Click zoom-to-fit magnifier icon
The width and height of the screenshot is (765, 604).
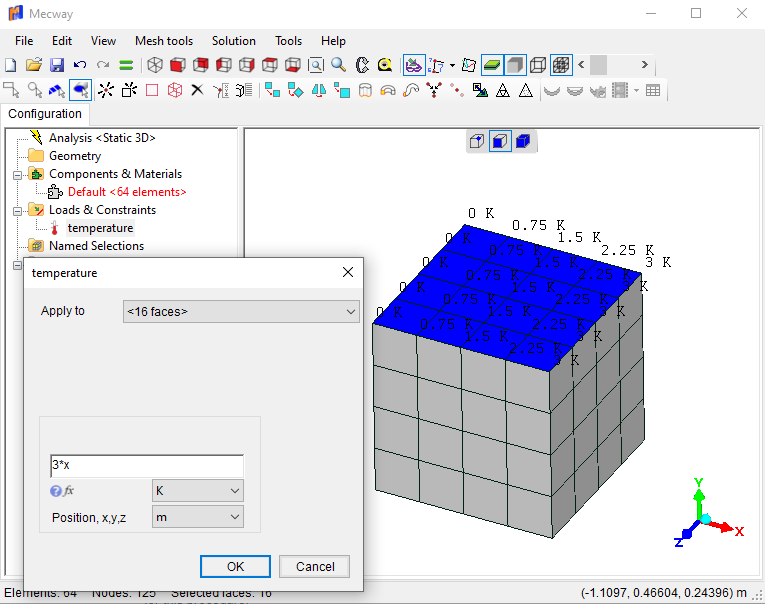[316, 65]
